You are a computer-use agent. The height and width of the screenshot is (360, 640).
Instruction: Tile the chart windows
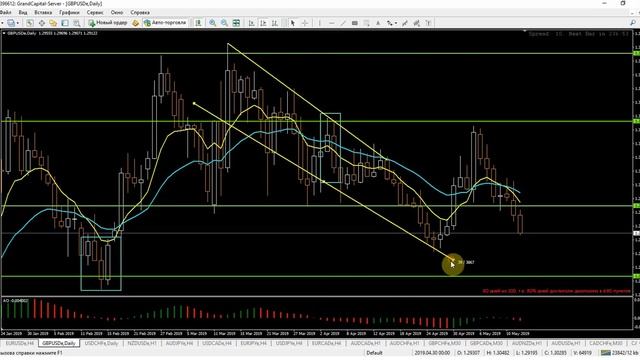point(236,23)
